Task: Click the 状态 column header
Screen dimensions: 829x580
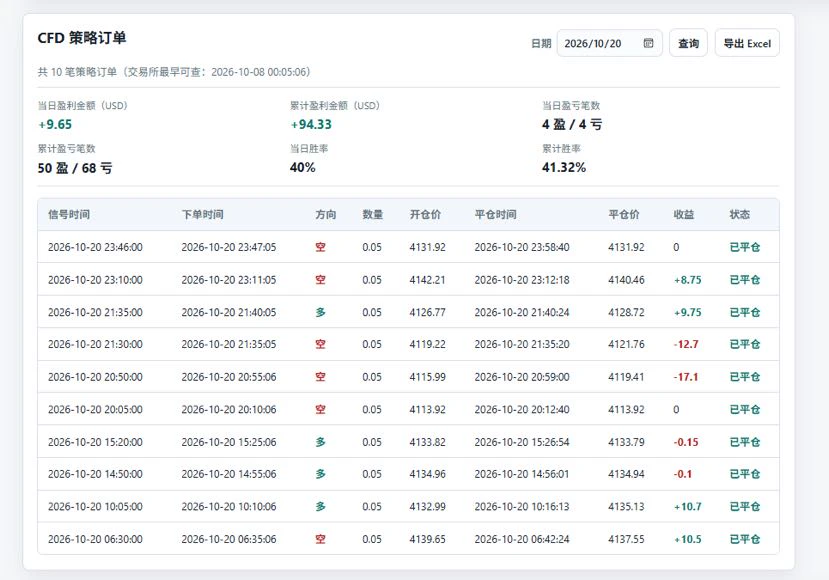Action: pos(740,215)
